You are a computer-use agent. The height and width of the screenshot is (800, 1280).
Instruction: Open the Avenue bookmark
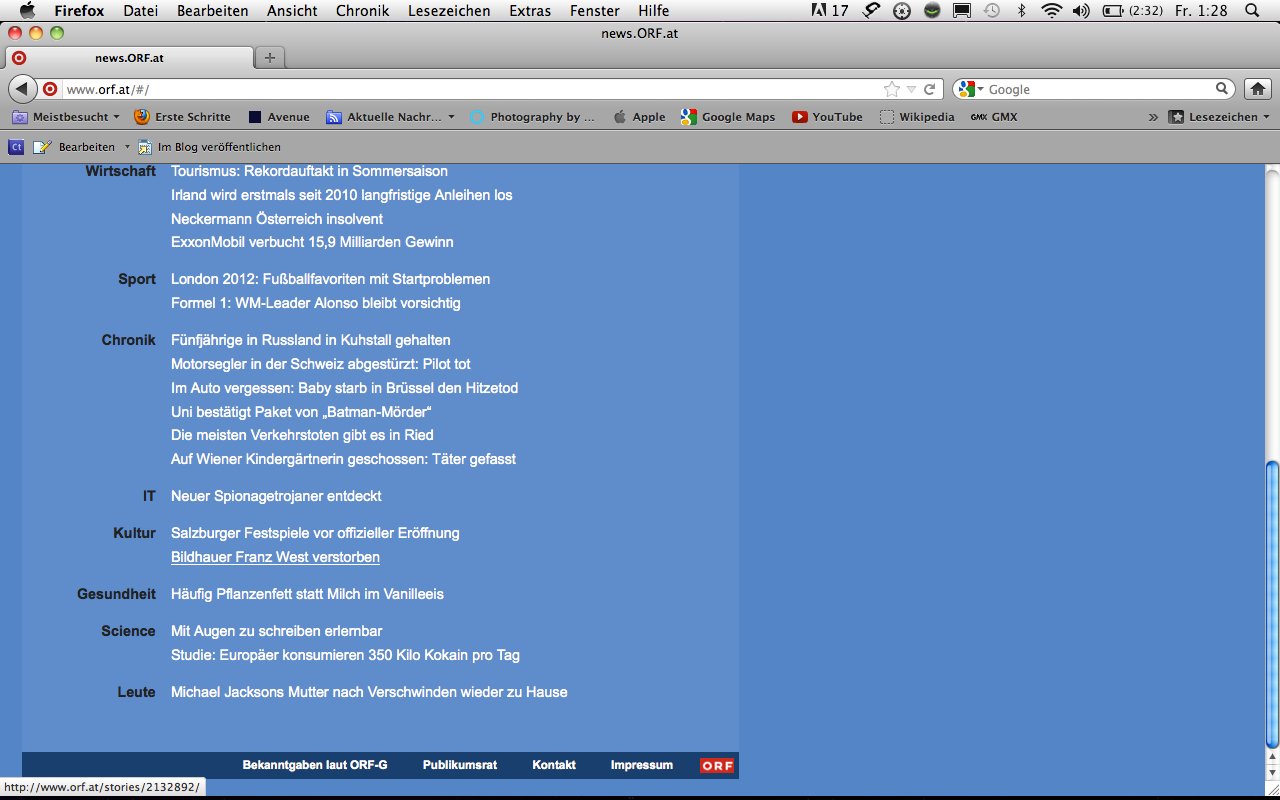pos(279,117)
